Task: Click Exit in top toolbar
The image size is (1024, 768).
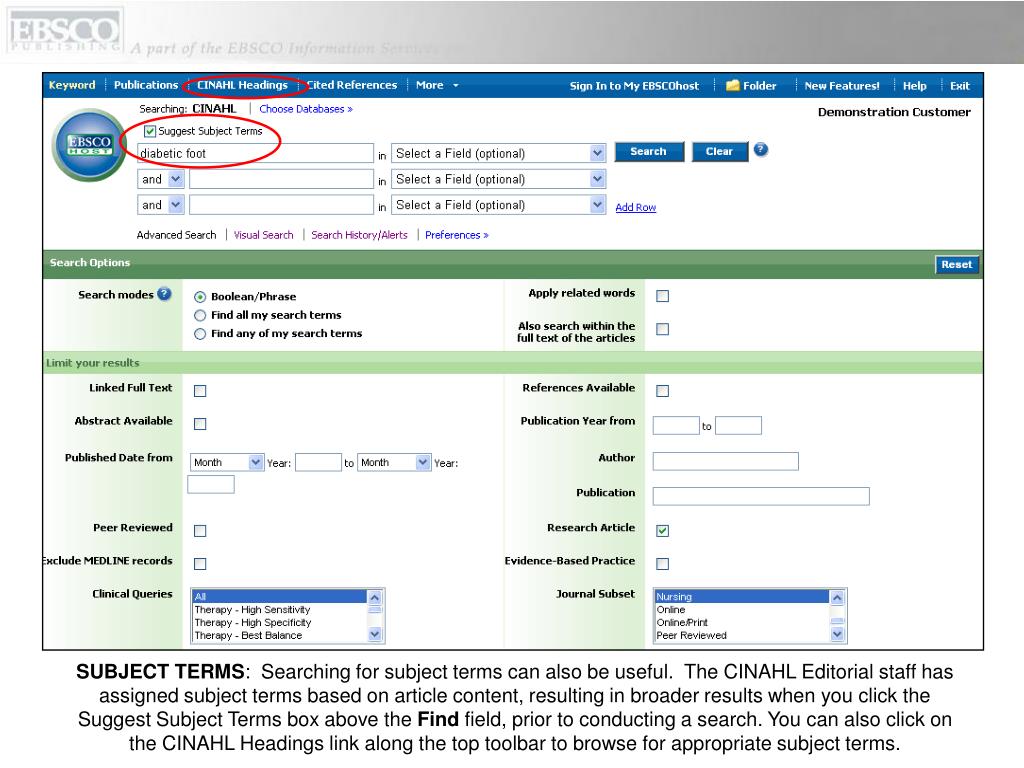Action: click(x=959, y=86)
